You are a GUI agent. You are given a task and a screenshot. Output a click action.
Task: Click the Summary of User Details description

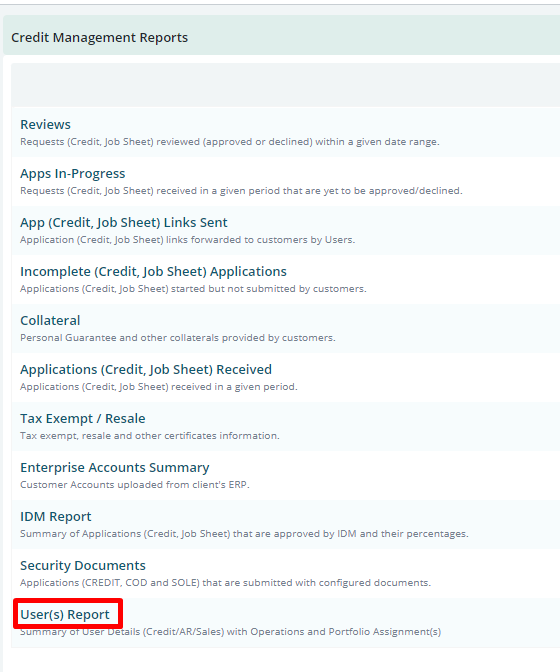point(230,632)
